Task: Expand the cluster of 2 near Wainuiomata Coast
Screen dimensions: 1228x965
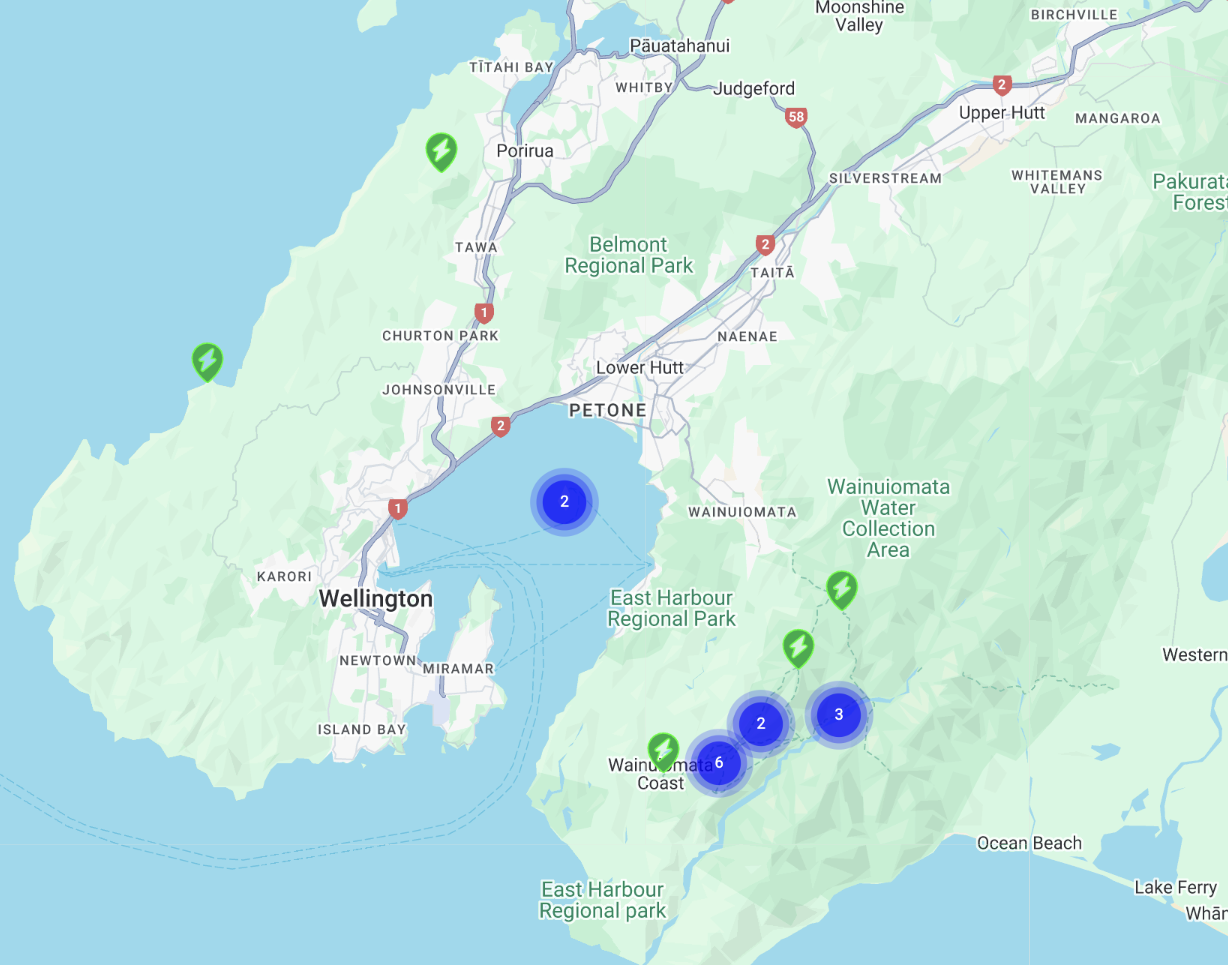Action: [x=761, y=723]
